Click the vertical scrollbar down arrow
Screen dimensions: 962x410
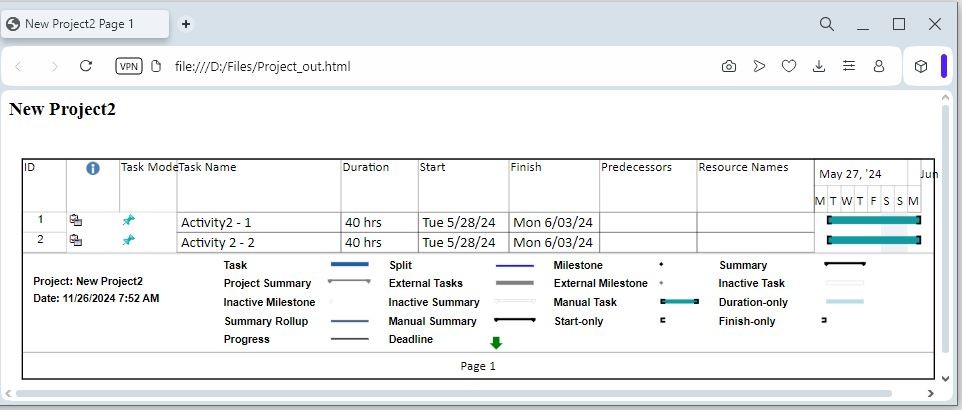[x=946, y=379]
